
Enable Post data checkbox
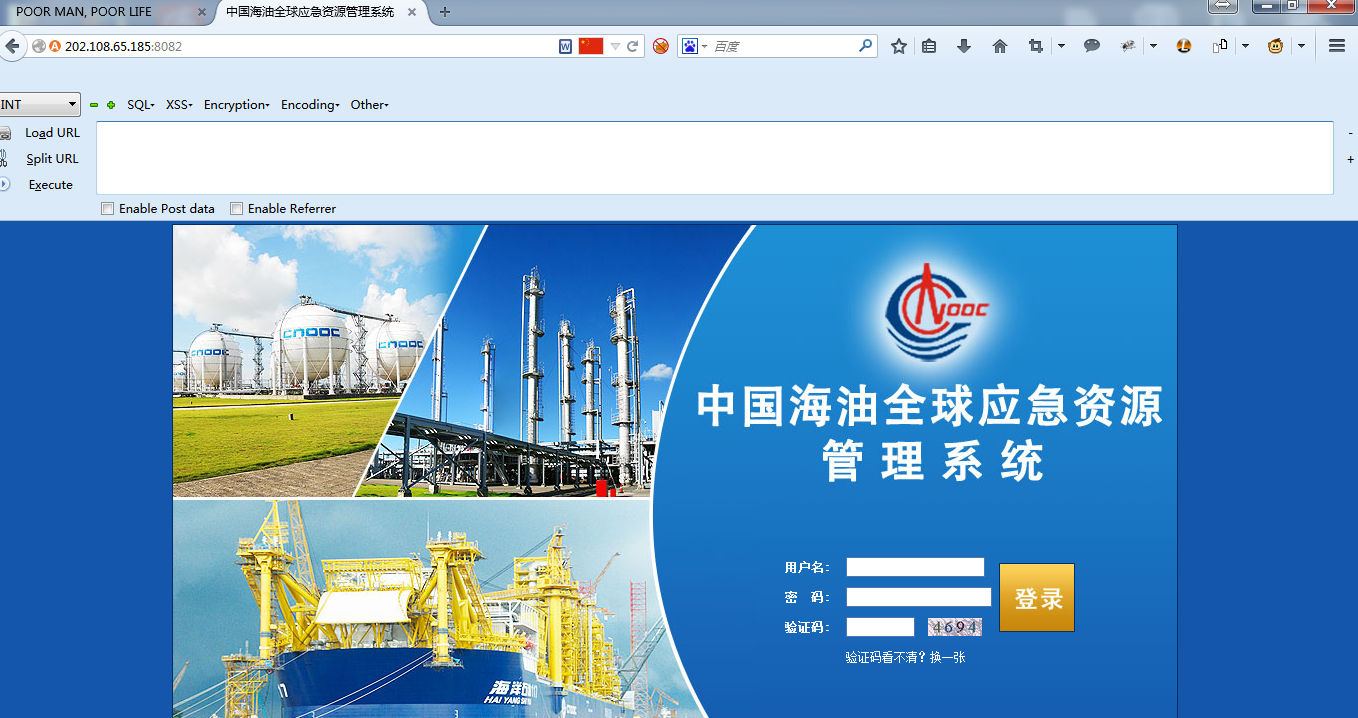point(107,209)
